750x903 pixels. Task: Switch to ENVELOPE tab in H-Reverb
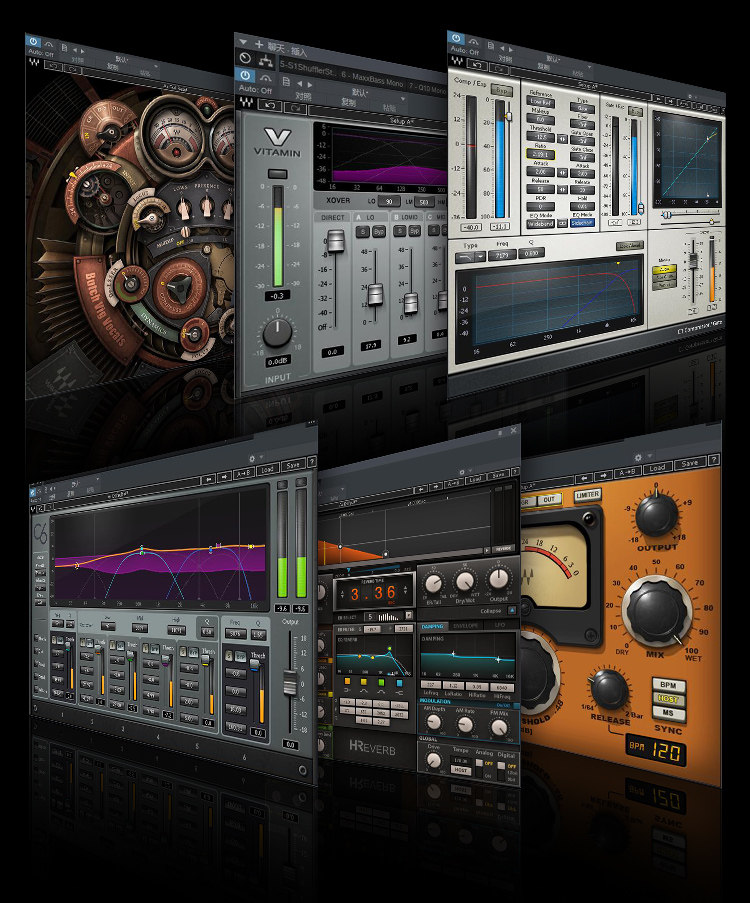pos(465,625)
